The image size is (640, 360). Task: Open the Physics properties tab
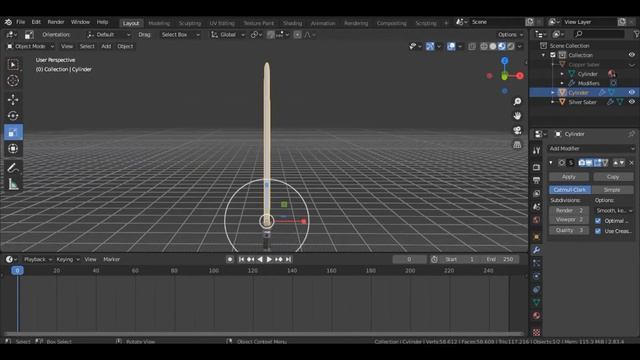point(536,276)
